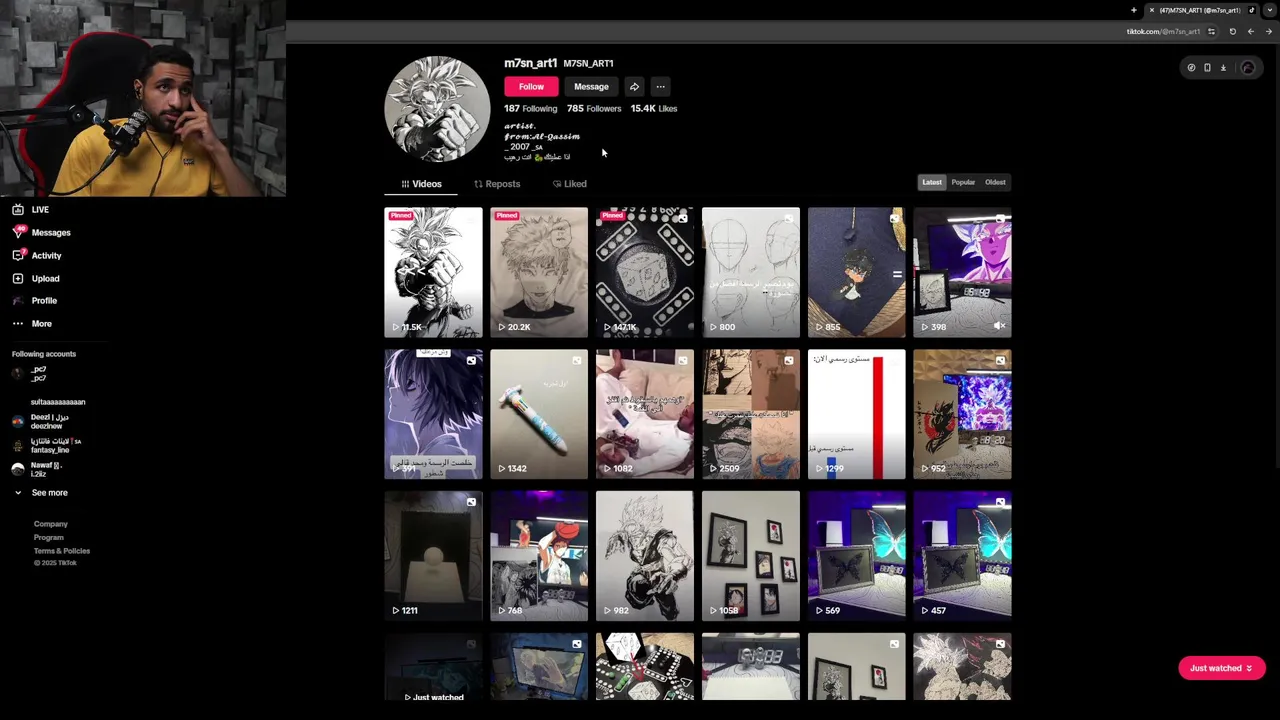Open video with 800 views
The height and width of the screenshot is (720, 1280).
click(751, 273)
